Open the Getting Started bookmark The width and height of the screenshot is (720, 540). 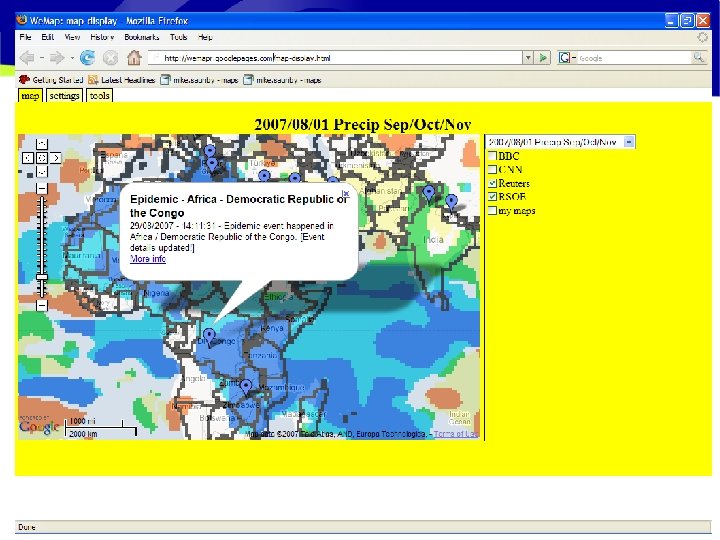tap(51, 80)
